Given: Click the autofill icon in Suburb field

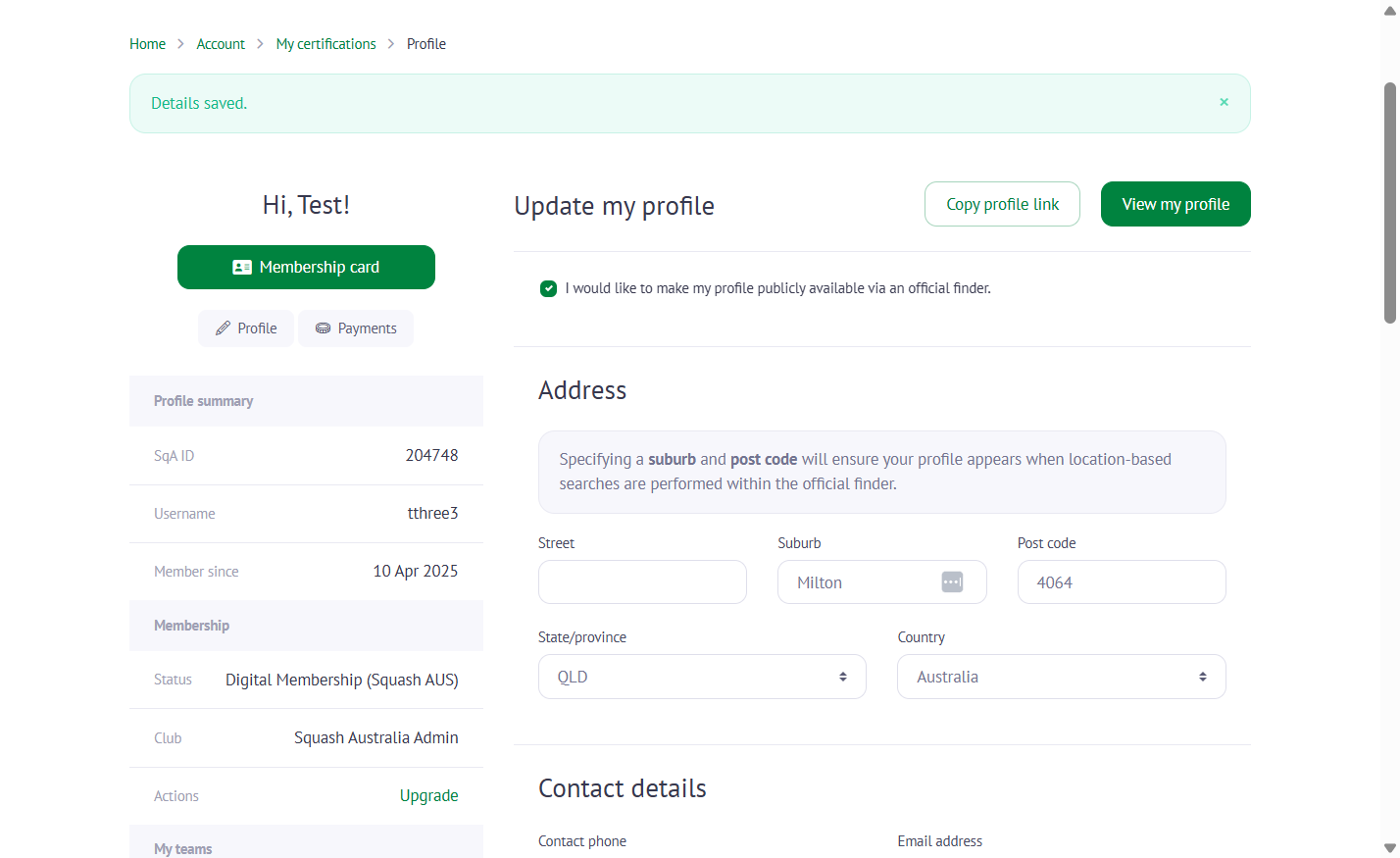Looking at the screenshot, I should 952,581.
